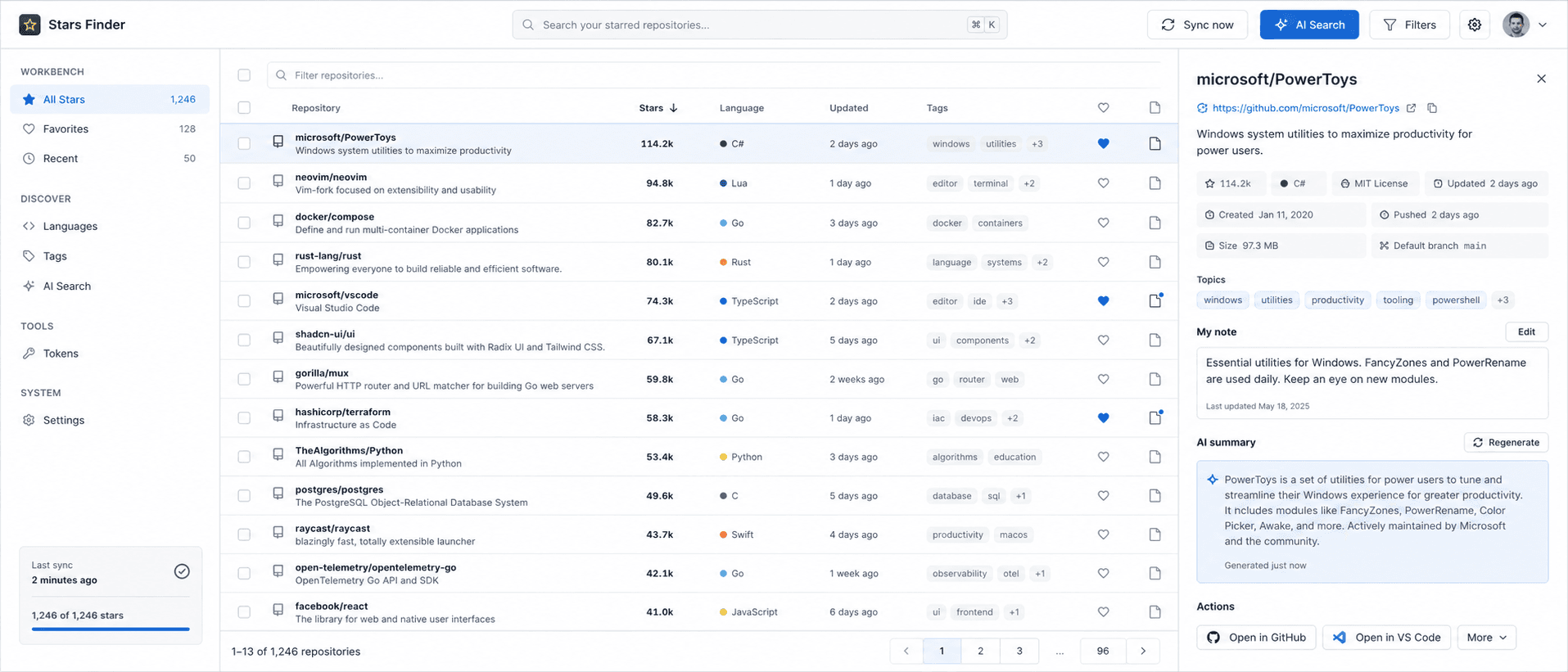Expand the +3 topics chip in details
The width and height of the screenshot is (1568, 672).
pos(1502,300)
